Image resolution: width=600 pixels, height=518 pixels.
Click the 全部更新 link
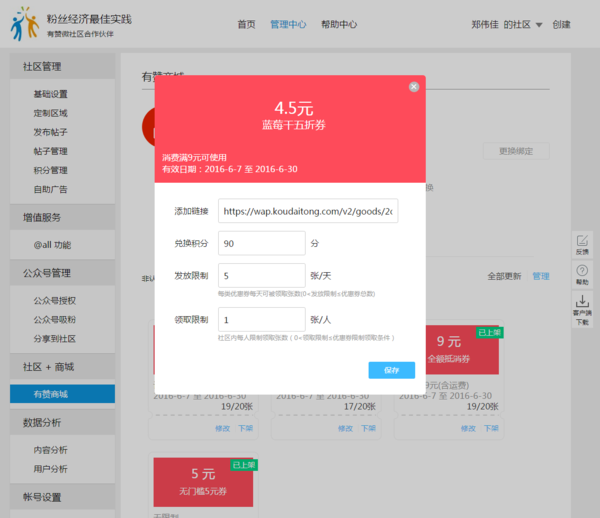(x=504, y=276)
